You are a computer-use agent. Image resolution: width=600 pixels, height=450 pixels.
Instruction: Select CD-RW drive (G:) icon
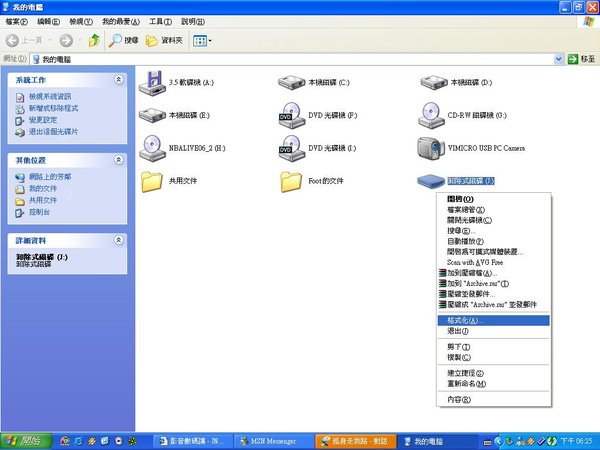(x=431, y=115)
